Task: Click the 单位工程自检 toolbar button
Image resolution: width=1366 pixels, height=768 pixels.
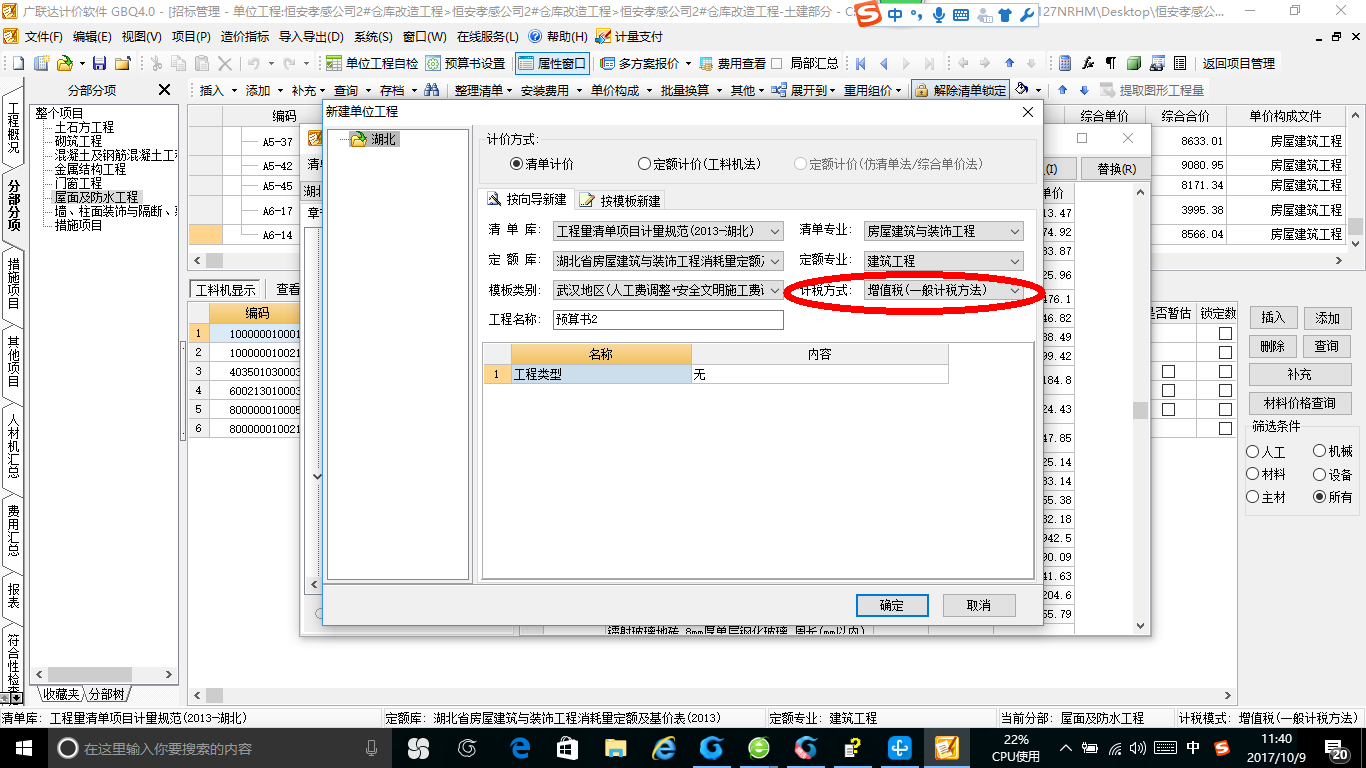Action: [373, 63]
